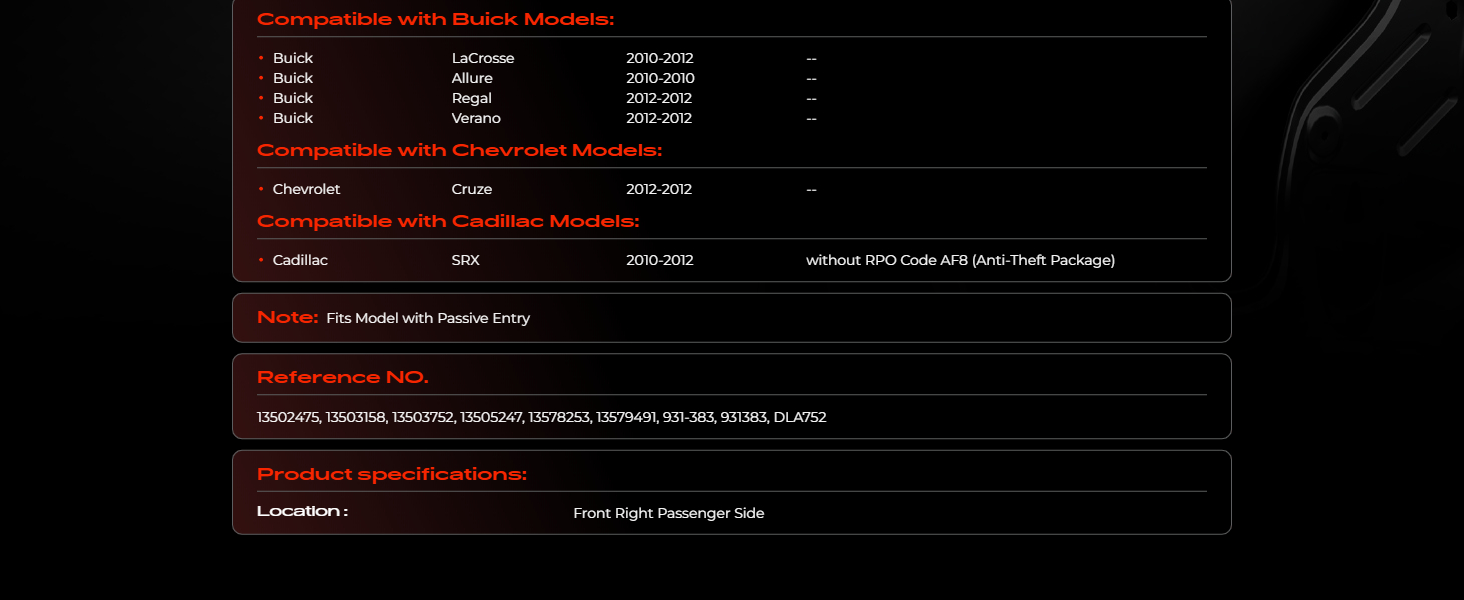Click the 'Location :' label
Screen dimensions: 1464x600
[x=302, y=511]
